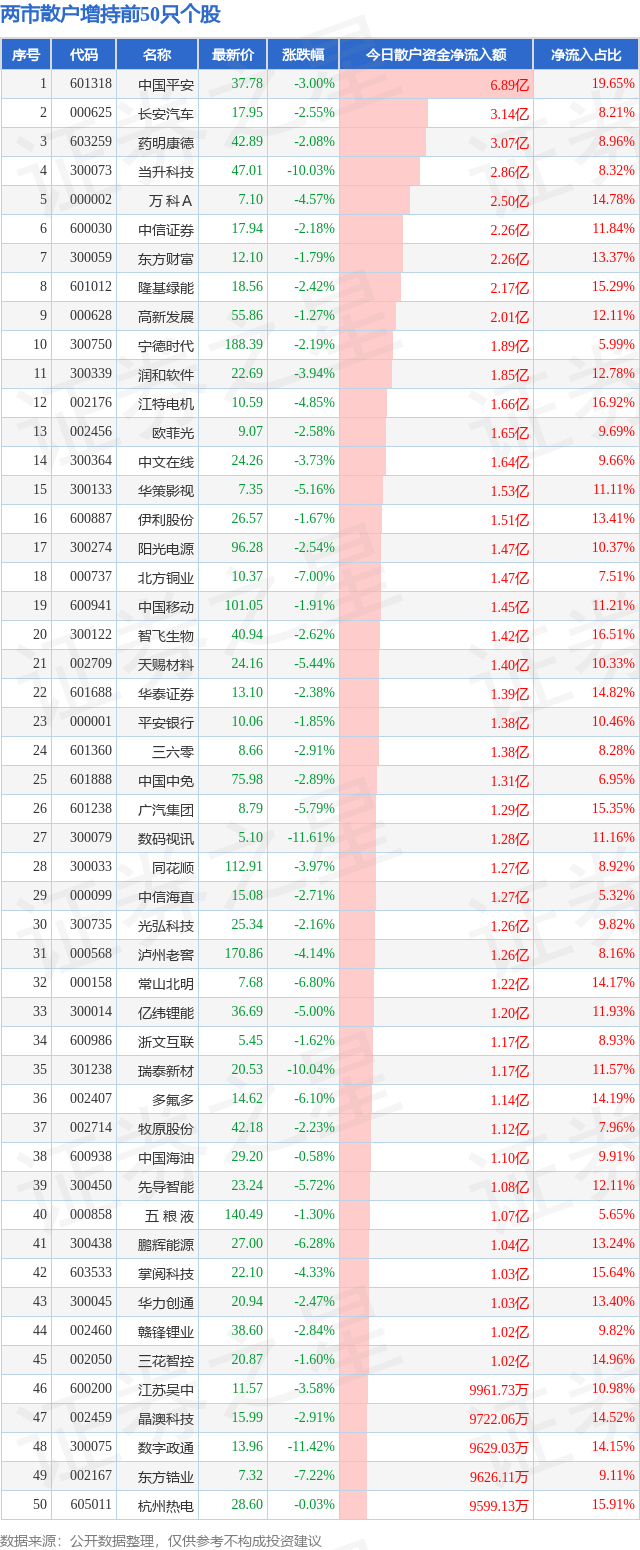
Task: Select the title 两市散户增持前50只个股
Action: coord(111,15)
